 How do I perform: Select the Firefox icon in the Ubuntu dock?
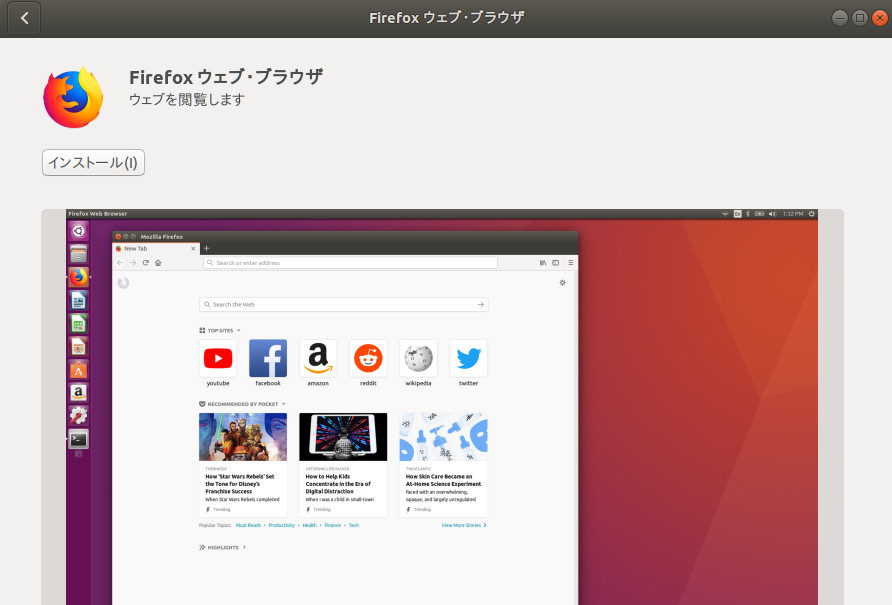click(79, 277)
